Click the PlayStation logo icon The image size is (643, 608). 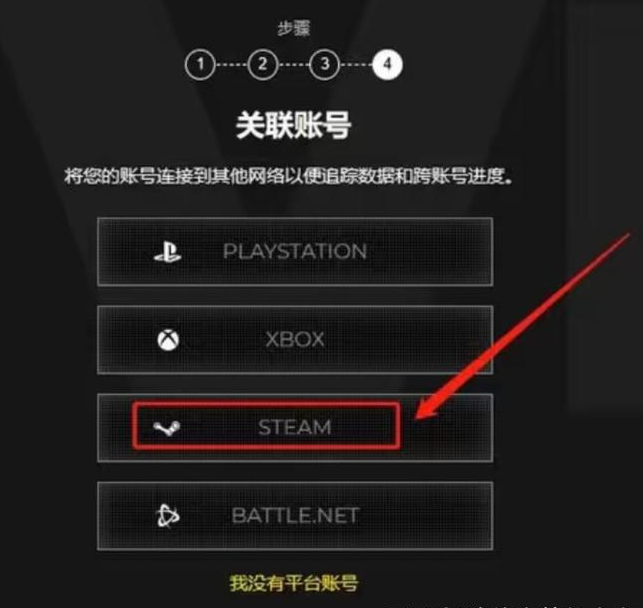coord(167,252)
